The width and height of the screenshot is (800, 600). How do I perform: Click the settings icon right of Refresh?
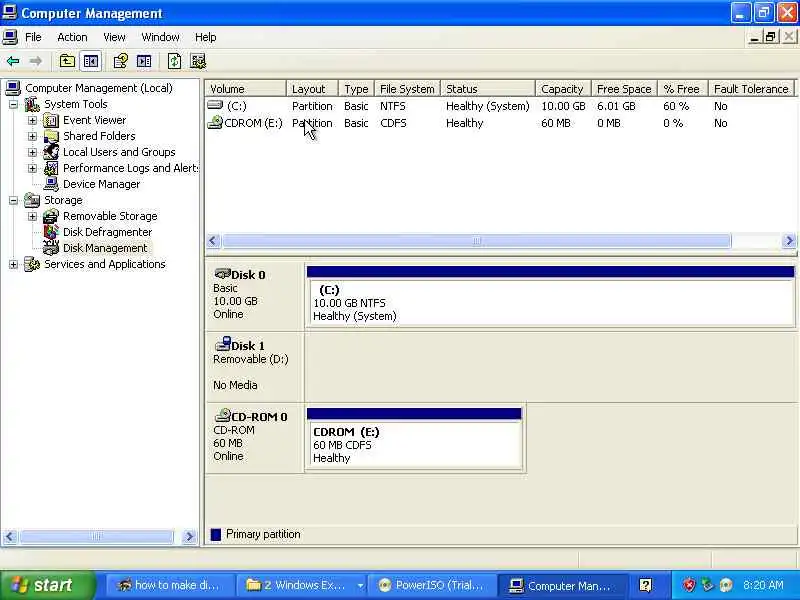198,61
